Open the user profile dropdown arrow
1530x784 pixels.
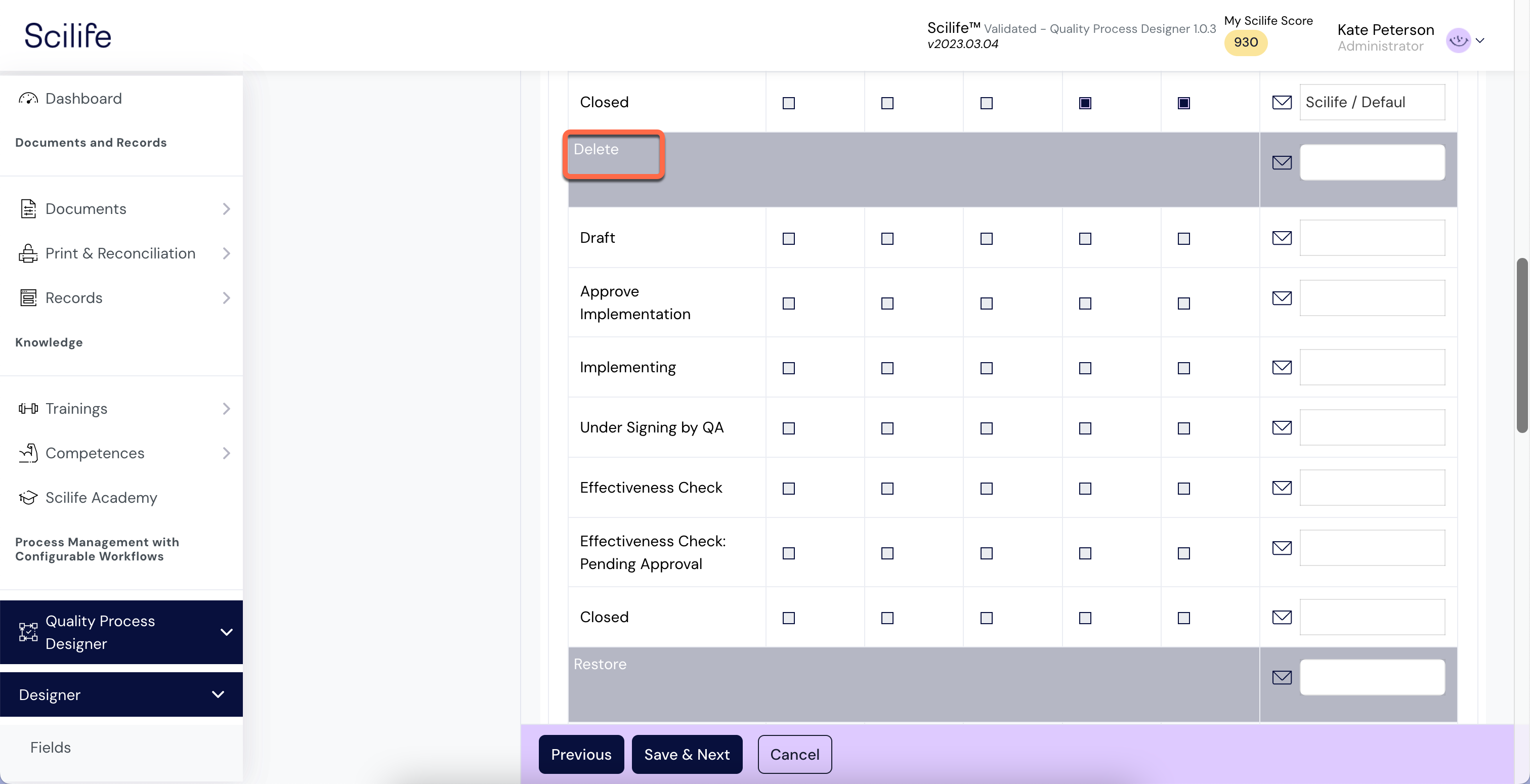pyautogui.click(x=1480, y=40)
